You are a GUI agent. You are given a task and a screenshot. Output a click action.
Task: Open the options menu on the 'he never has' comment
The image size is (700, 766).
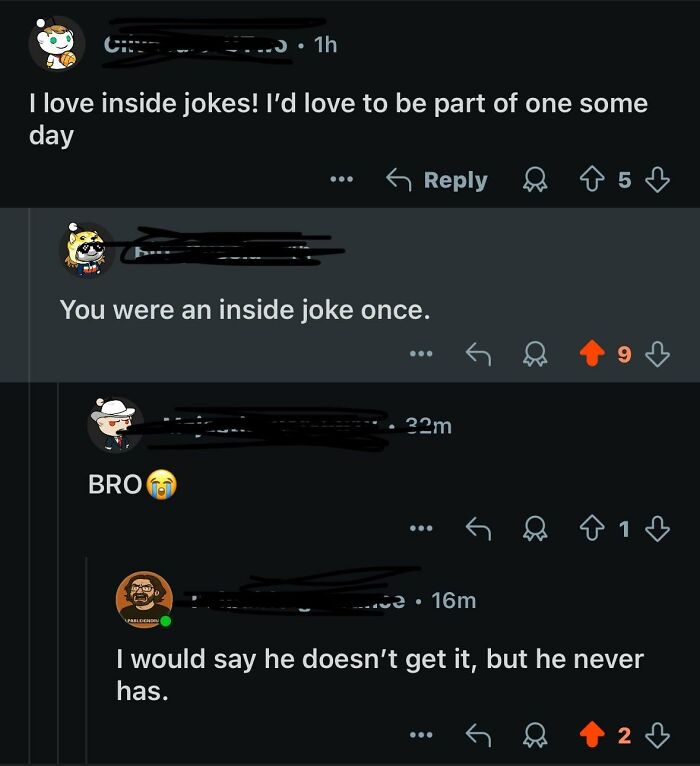pos(421,735)
